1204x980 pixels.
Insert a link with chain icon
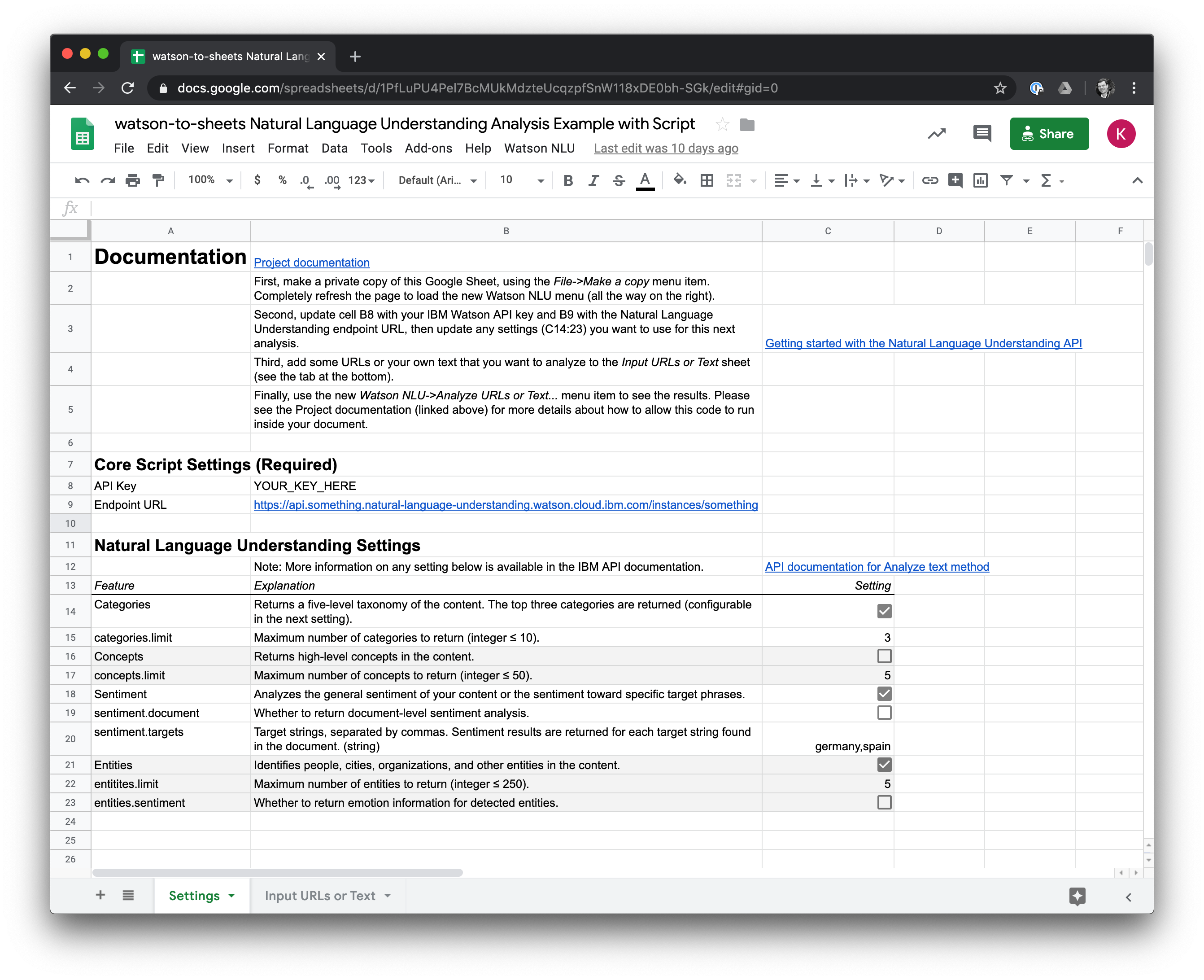click(x=930, y=181)
